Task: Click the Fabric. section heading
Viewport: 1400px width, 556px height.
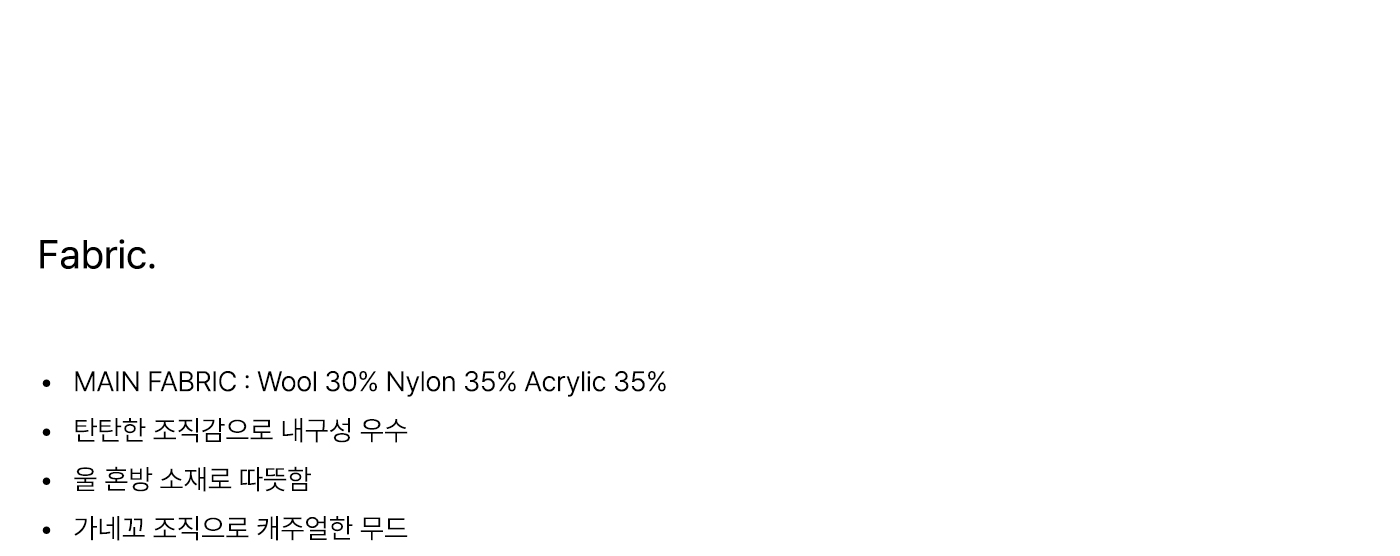Action: point(97,255)
